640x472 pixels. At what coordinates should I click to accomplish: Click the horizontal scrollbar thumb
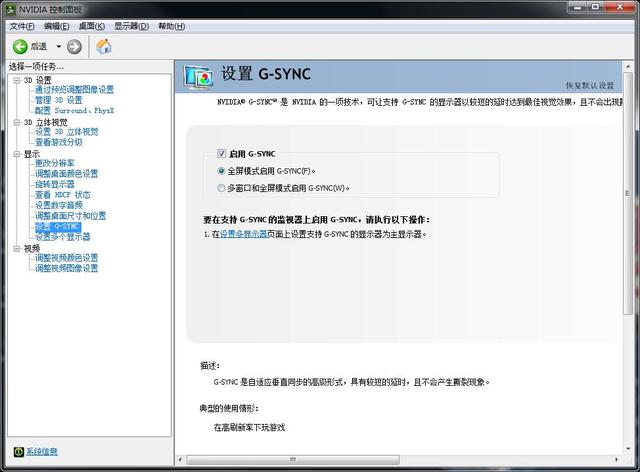pyautogui.click(x=293, y=460)
